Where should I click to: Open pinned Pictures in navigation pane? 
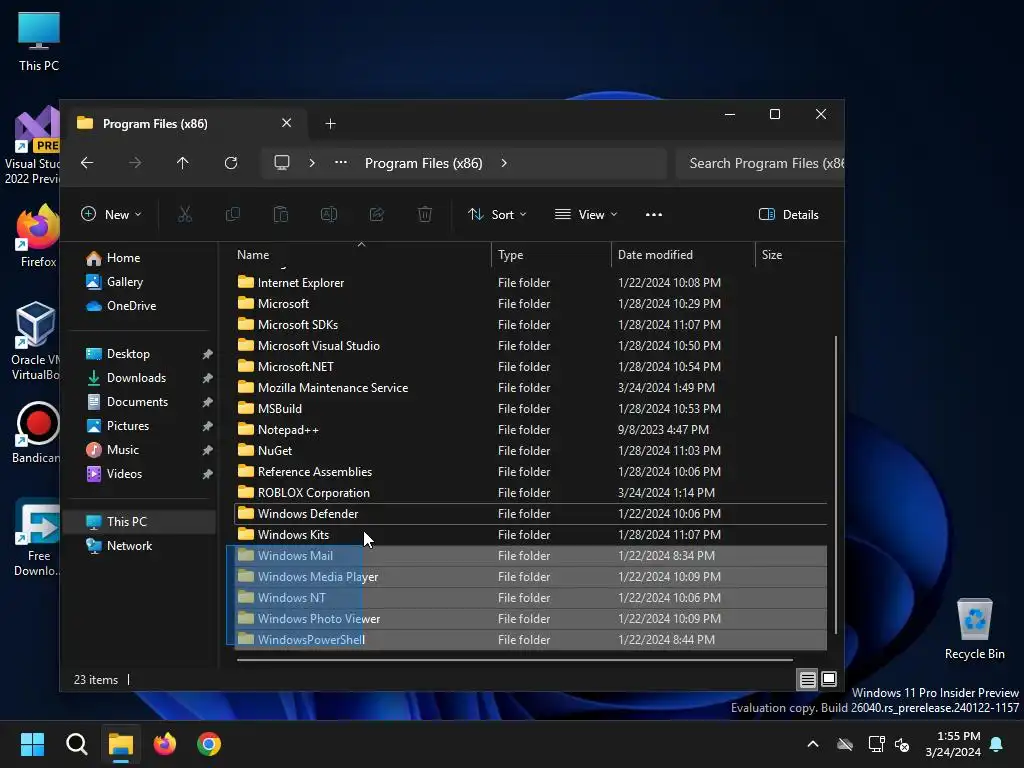(140, 426)
